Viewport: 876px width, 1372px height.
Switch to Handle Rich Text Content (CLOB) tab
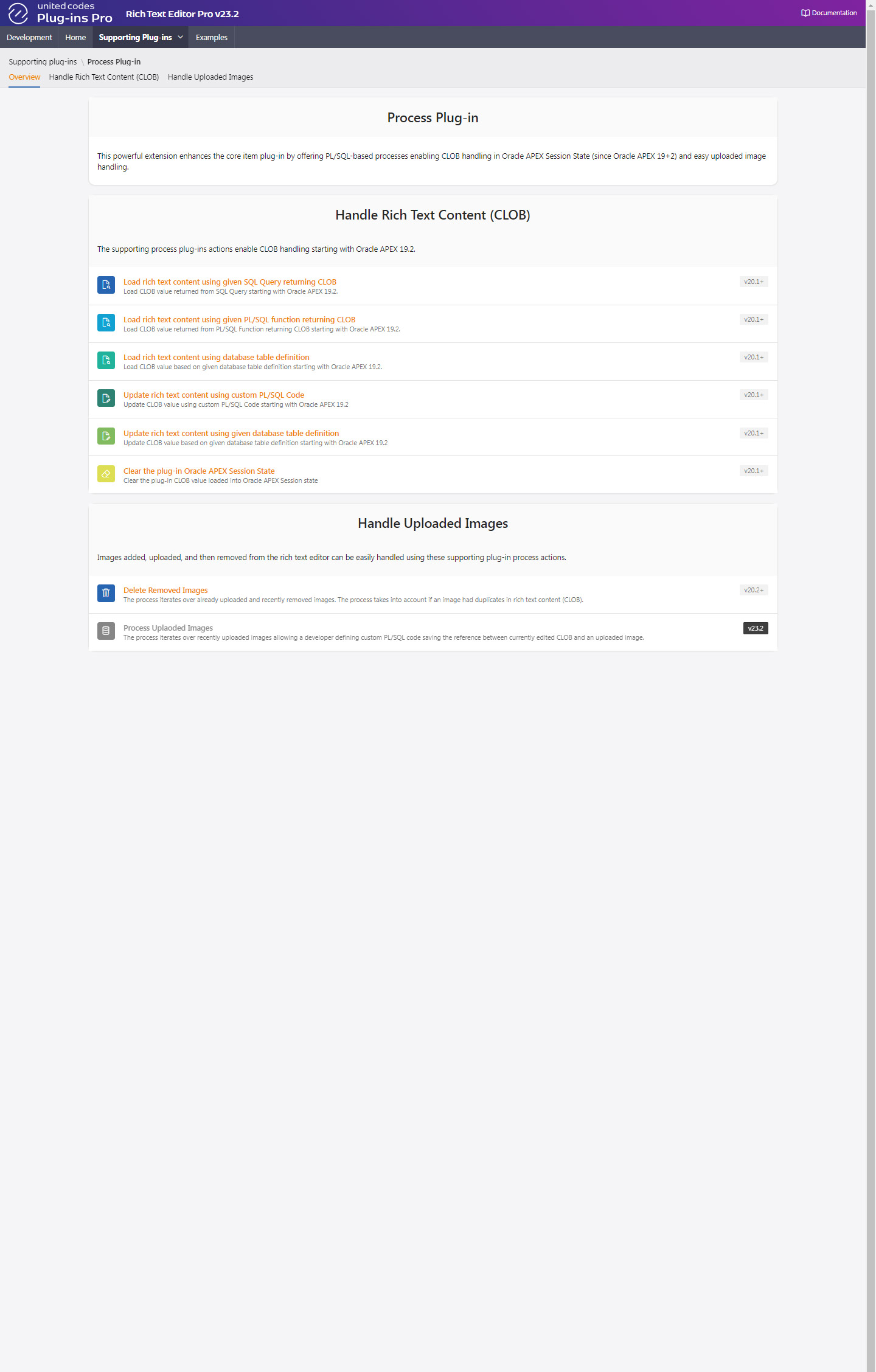(104, 77)
